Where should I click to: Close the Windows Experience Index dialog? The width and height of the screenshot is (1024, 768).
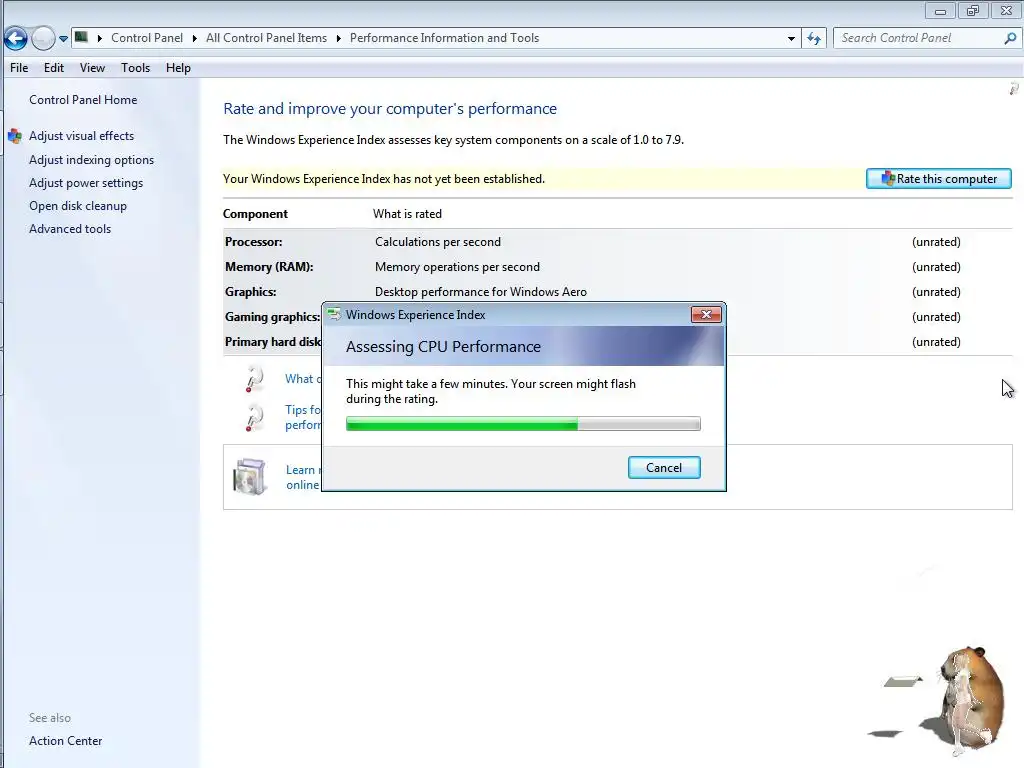706,315
